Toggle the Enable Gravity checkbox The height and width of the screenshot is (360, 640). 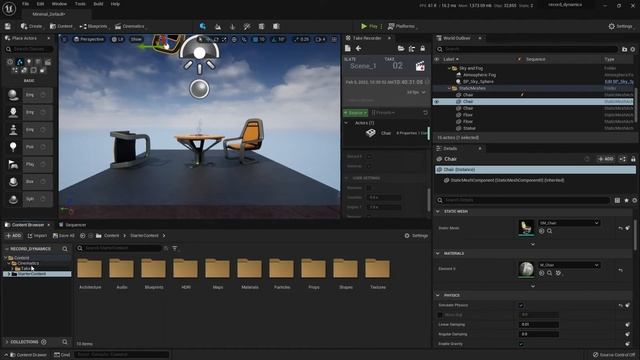coord(521,344)
